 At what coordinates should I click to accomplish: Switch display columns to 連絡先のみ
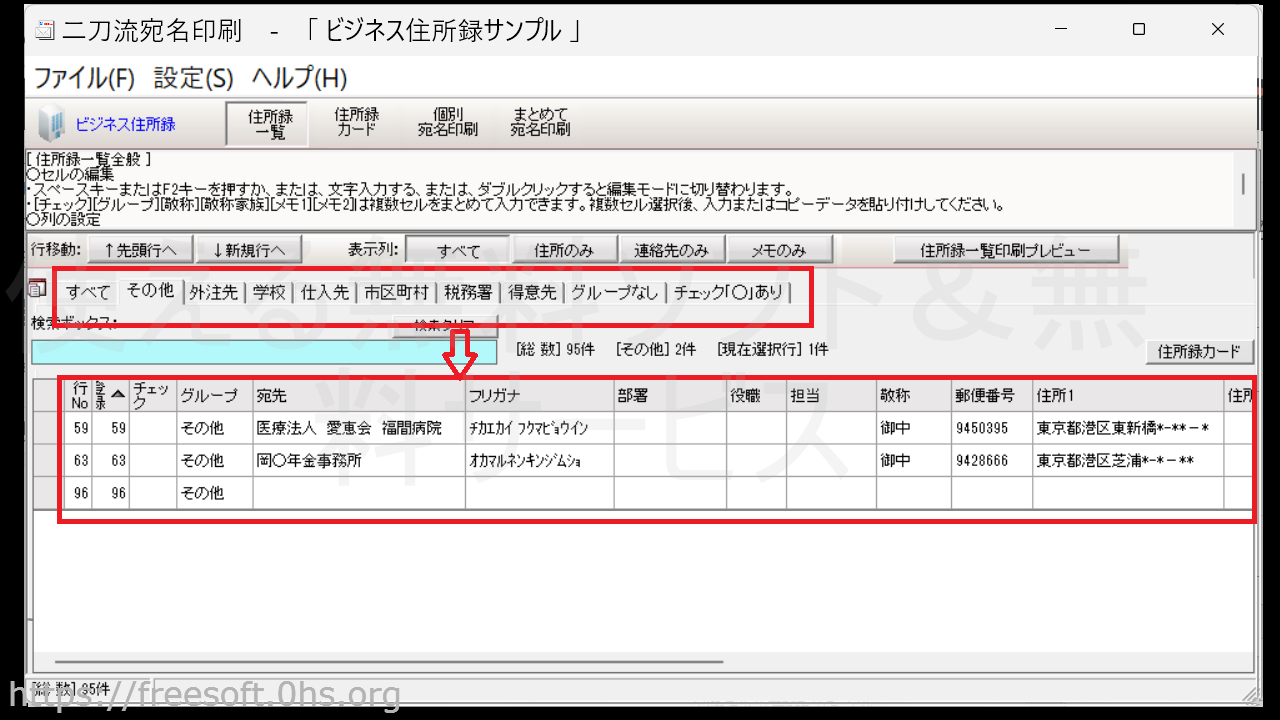(670, 250)
